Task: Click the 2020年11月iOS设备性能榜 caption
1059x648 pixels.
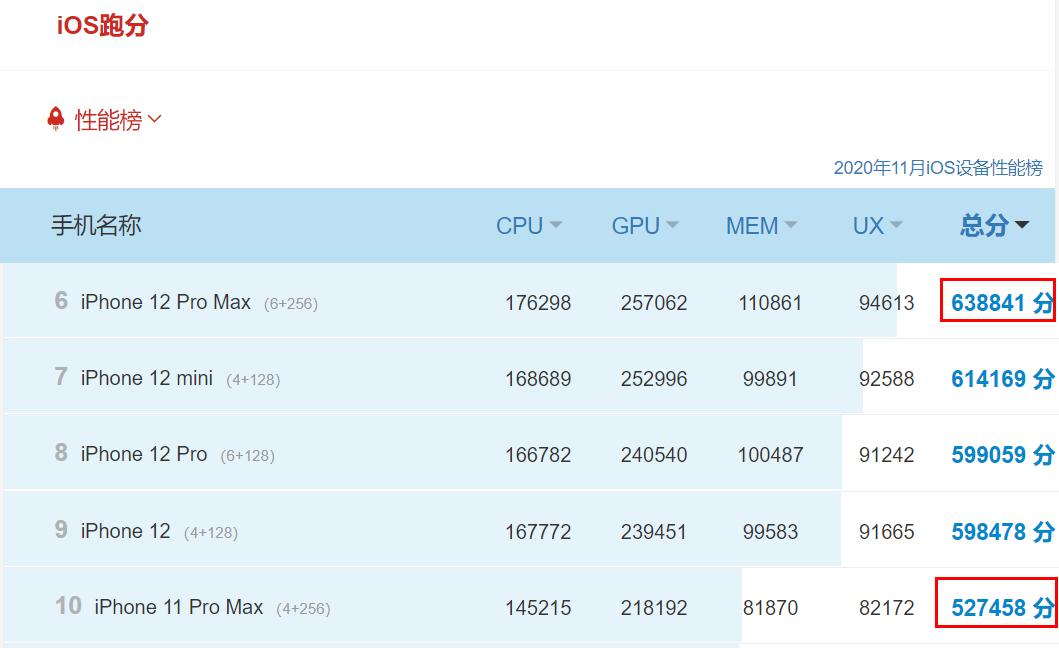Action: pos(937,168)
